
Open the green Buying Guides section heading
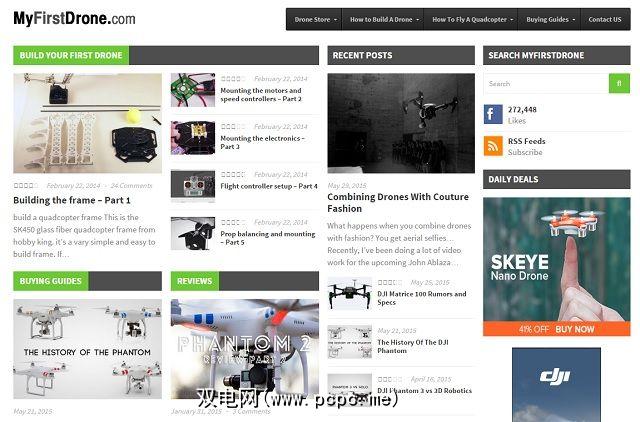click(x=51, y=281)
